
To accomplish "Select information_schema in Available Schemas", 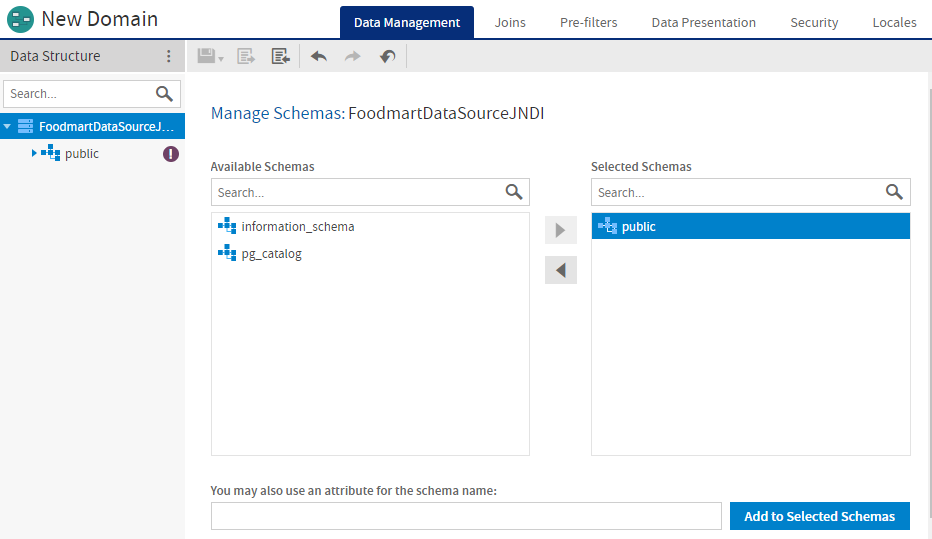I will point(370,226).
